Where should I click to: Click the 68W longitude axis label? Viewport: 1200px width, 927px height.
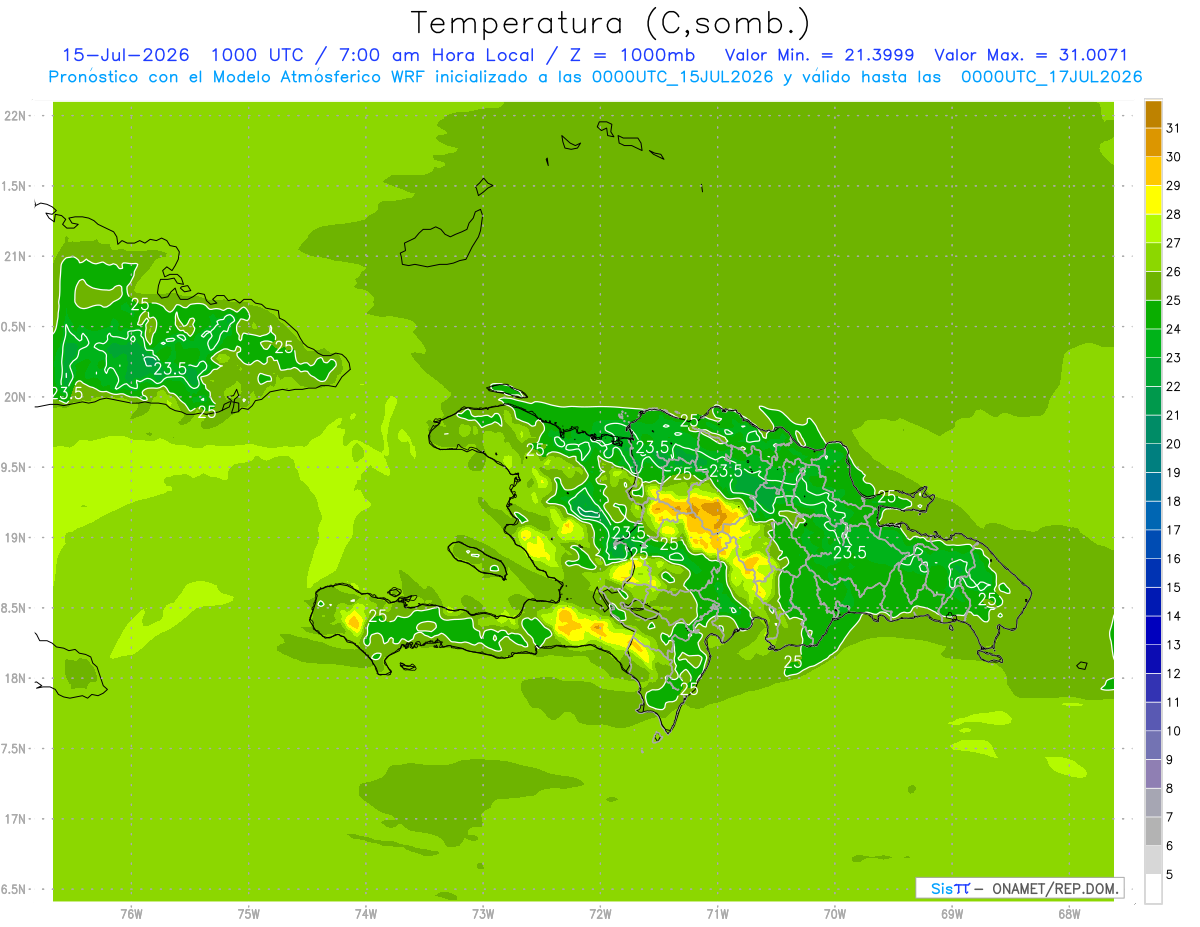coord(1069,914)
